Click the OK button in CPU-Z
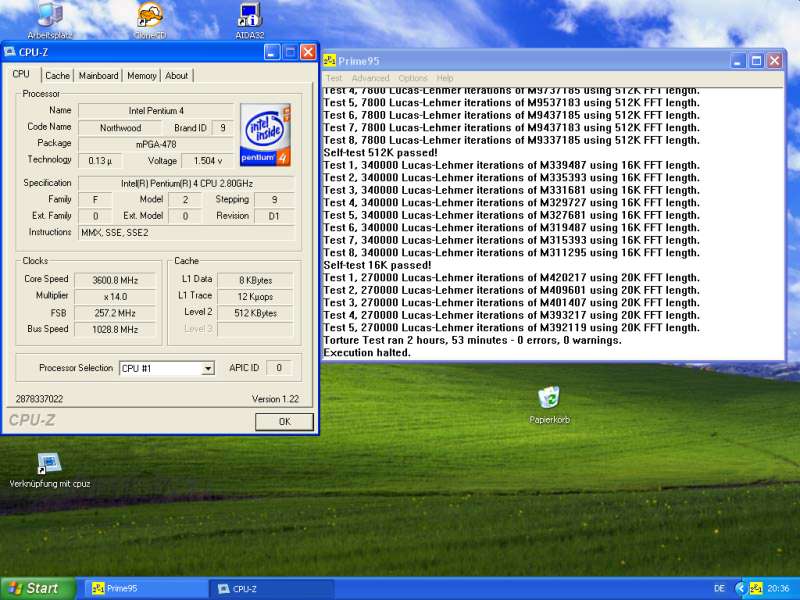This screenshot has width=800, height=600. pyautogui.click(x=284, y=421)
